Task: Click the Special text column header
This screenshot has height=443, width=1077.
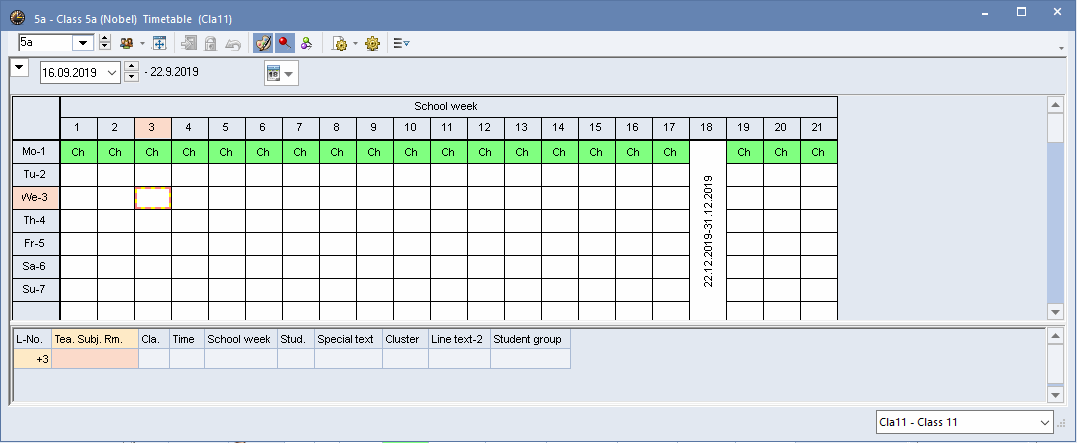Action: (349, 339)
